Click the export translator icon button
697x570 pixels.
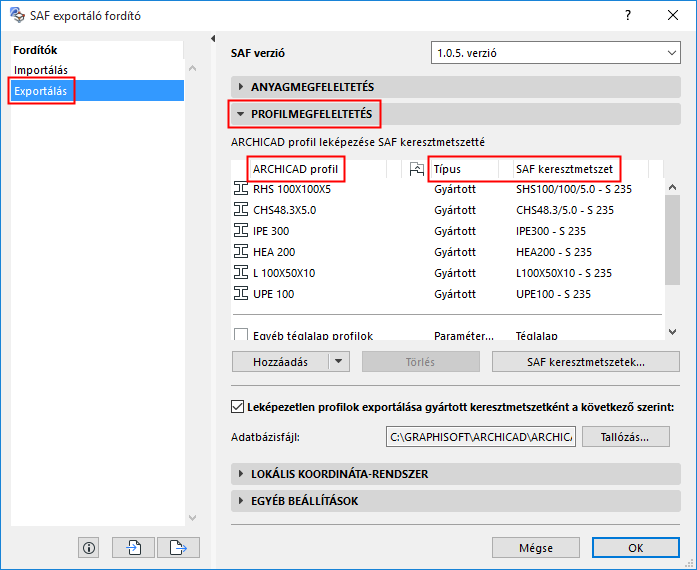pyautogui.click(x=178, y=547)
